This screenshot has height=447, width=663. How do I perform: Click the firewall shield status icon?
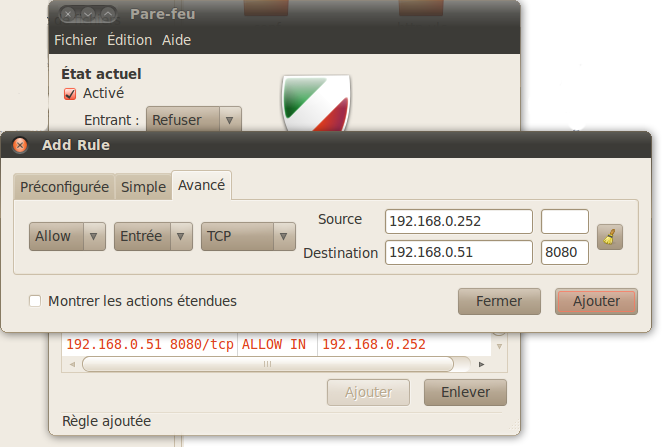pos(316,103)
